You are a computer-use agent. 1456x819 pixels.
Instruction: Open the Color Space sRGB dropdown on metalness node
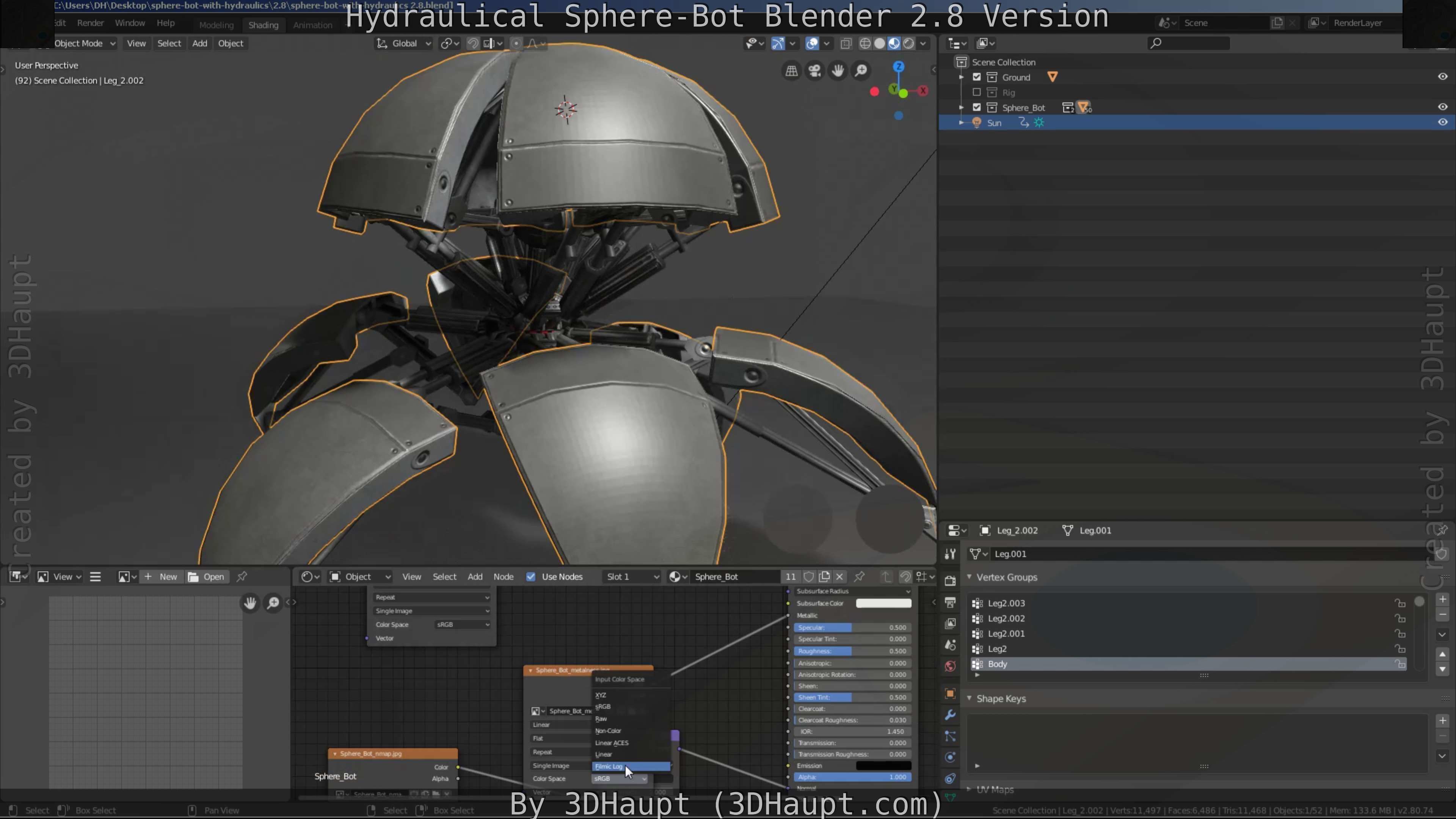[620, 779]
